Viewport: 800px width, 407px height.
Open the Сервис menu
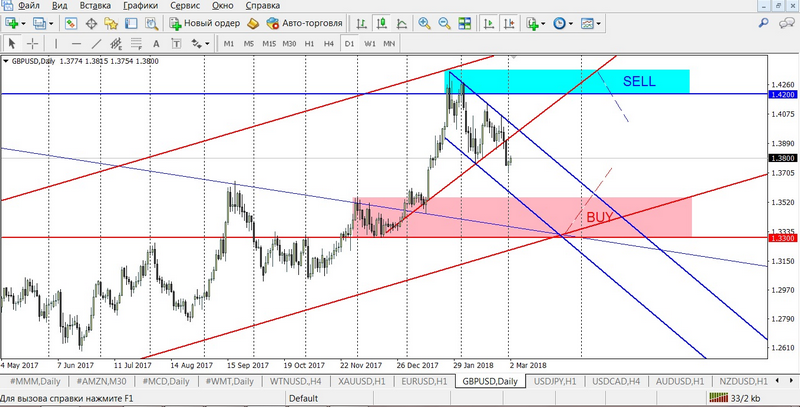click(184, 6)
